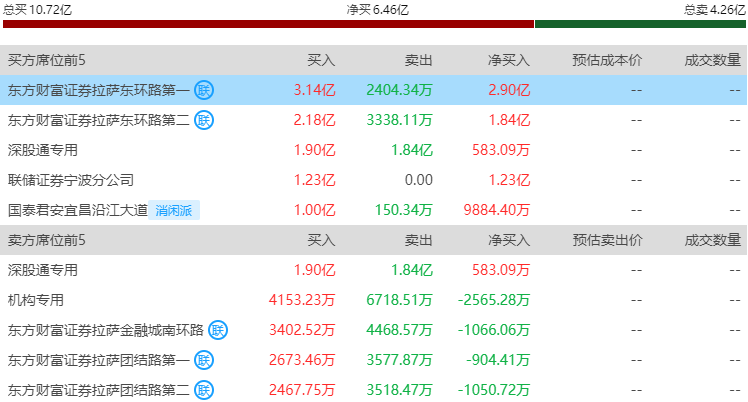Open seat 东方财富证券拉萨团结路第一

coord(99,360)
